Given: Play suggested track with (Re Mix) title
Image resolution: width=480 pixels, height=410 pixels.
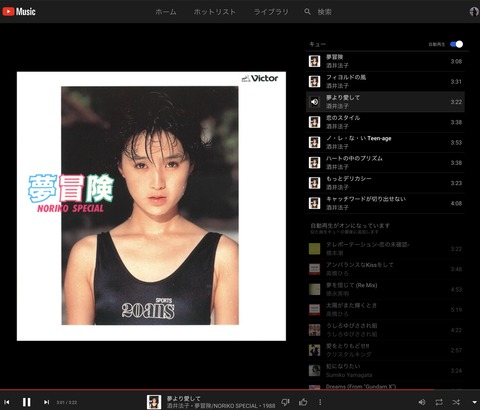Looking at the screenshot, I should (385, 289).
